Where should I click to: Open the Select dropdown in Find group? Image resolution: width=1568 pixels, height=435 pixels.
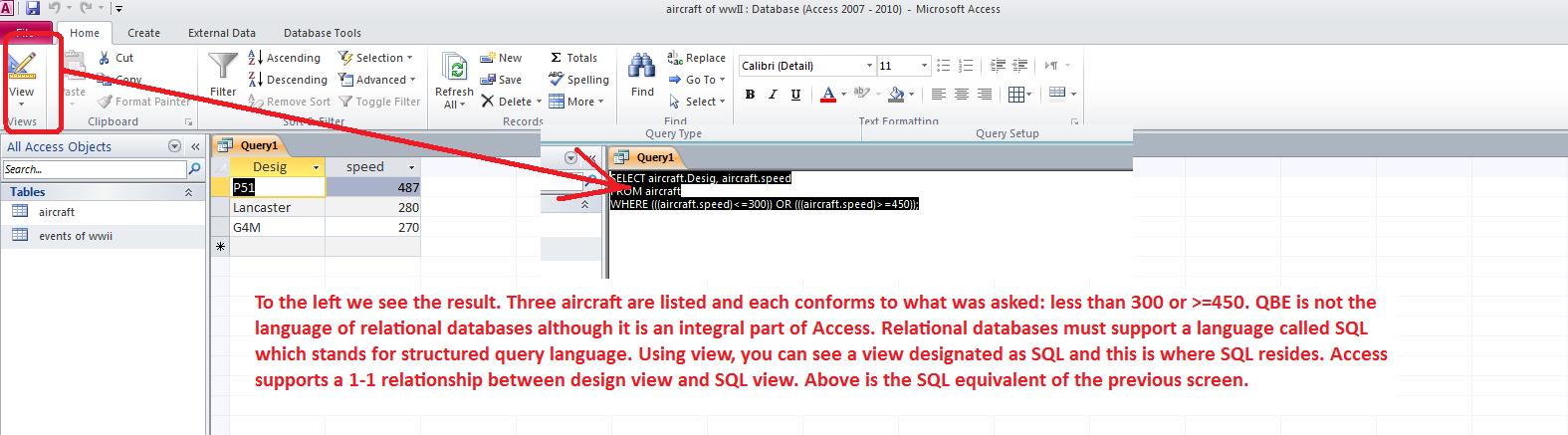pos(696,102)
